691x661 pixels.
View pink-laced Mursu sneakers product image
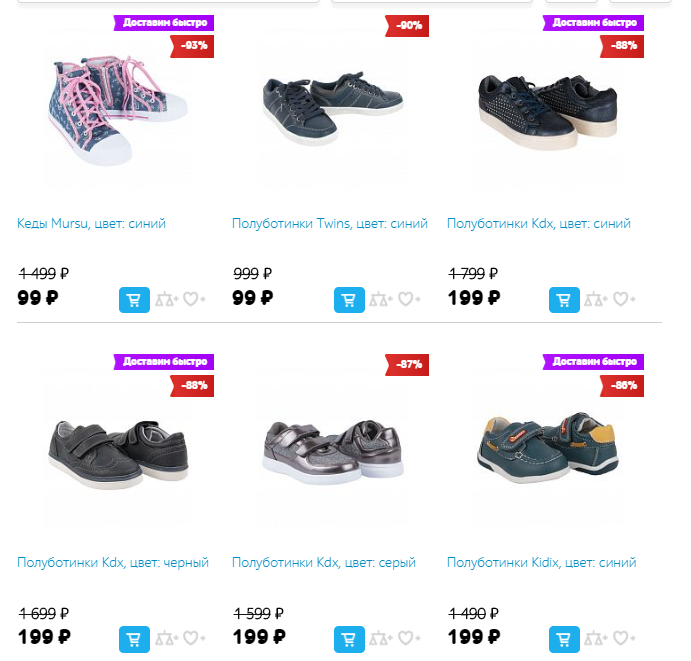[118, 110]
